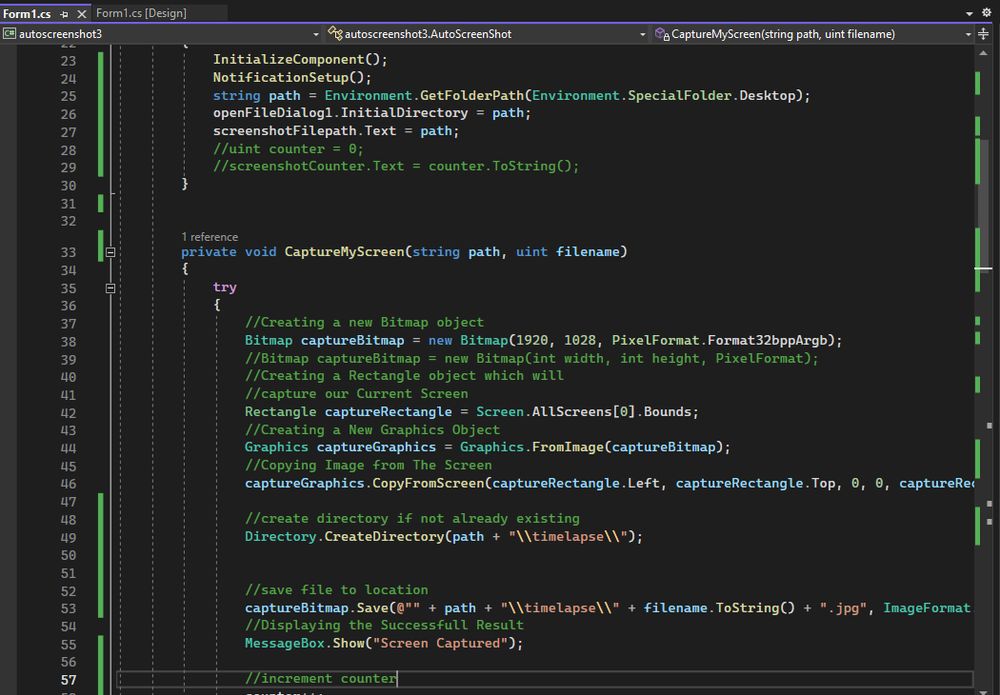The height and width of the screenshot is (695, 1000).
Task: Show the open documents list dropdown arrow
Action: point(969,13)
